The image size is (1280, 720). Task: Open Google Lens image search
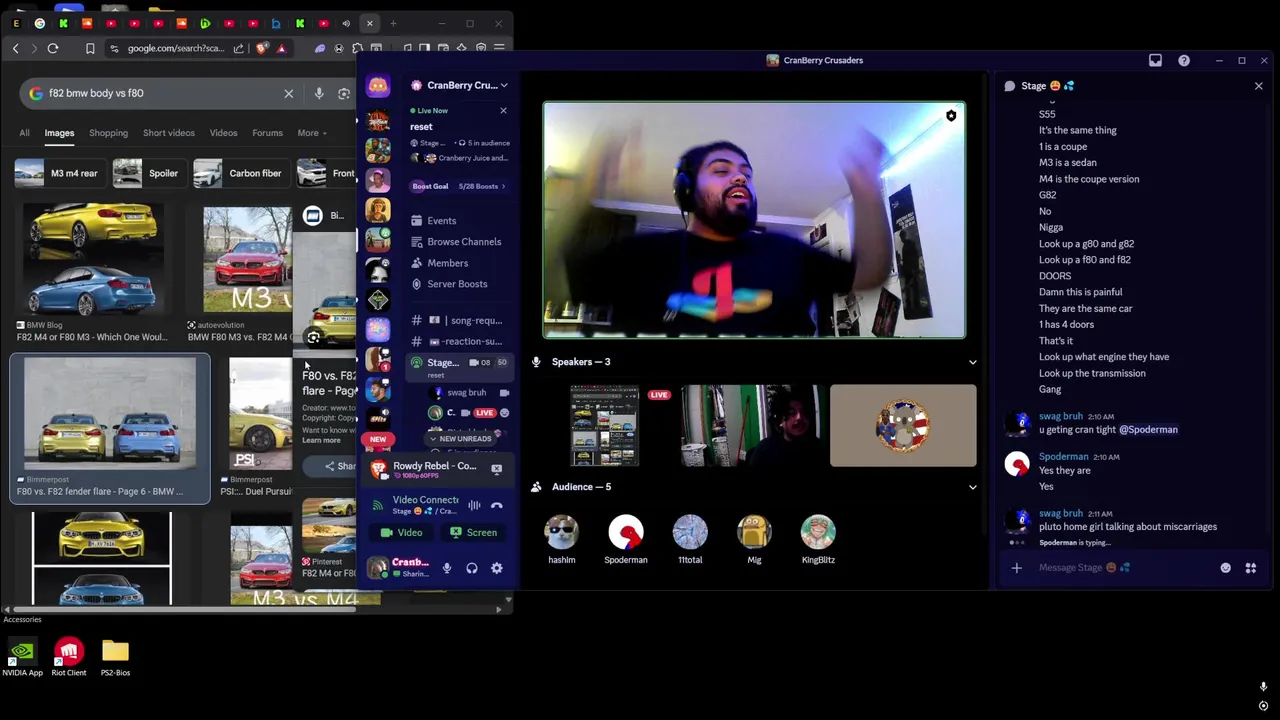344,94
